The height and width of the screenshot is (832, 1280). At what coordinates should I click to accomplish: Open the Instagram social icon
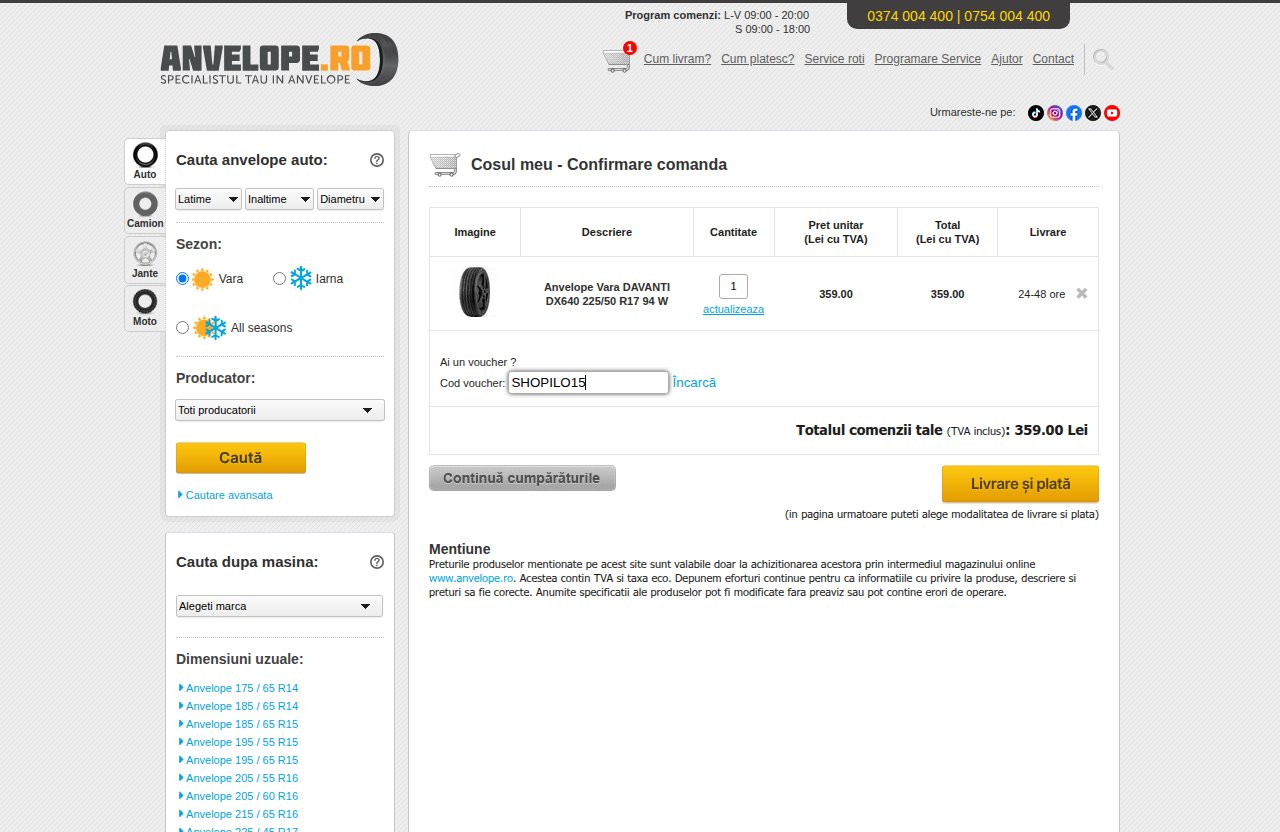click(1055, 113)
